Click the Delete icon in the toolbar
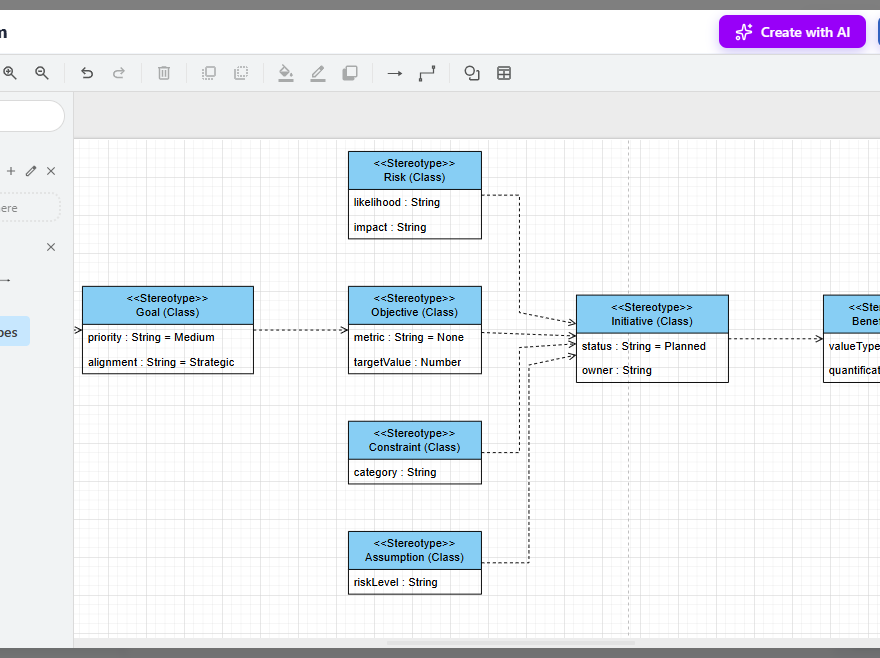The height and width of the screenshot is (658, 880). point(163,73)
